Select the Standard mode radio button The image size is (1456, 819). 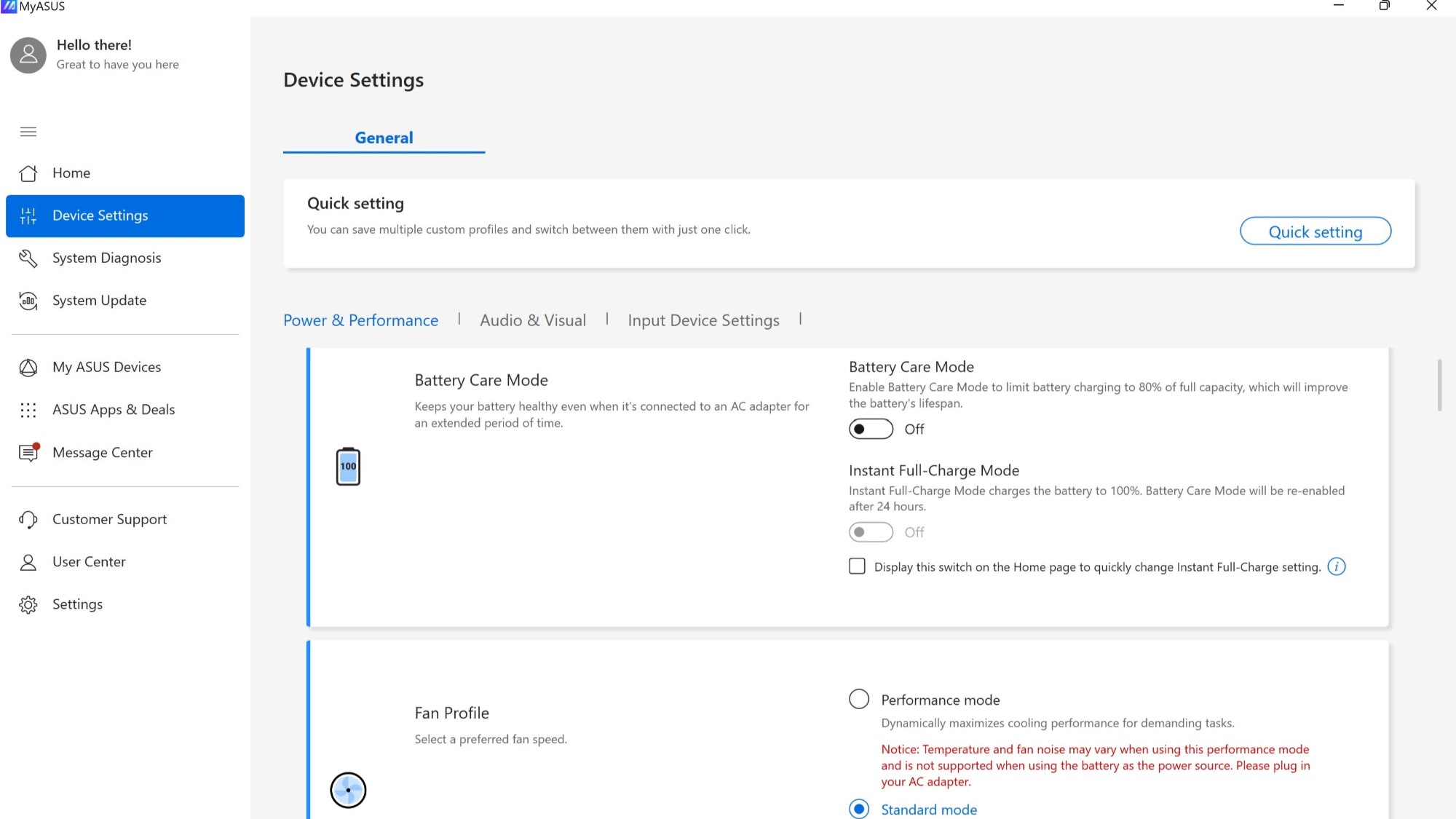859,809
